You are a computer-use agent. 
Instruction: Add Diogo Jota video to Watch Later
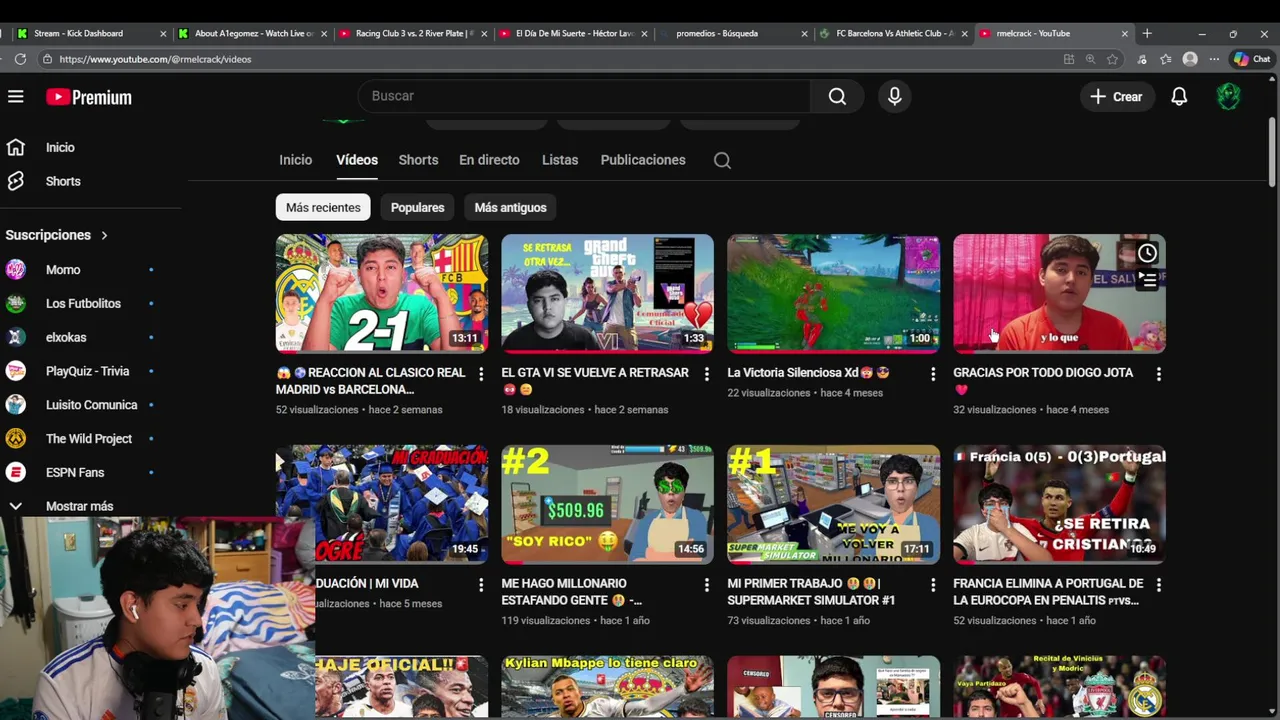click(1147, 253)
